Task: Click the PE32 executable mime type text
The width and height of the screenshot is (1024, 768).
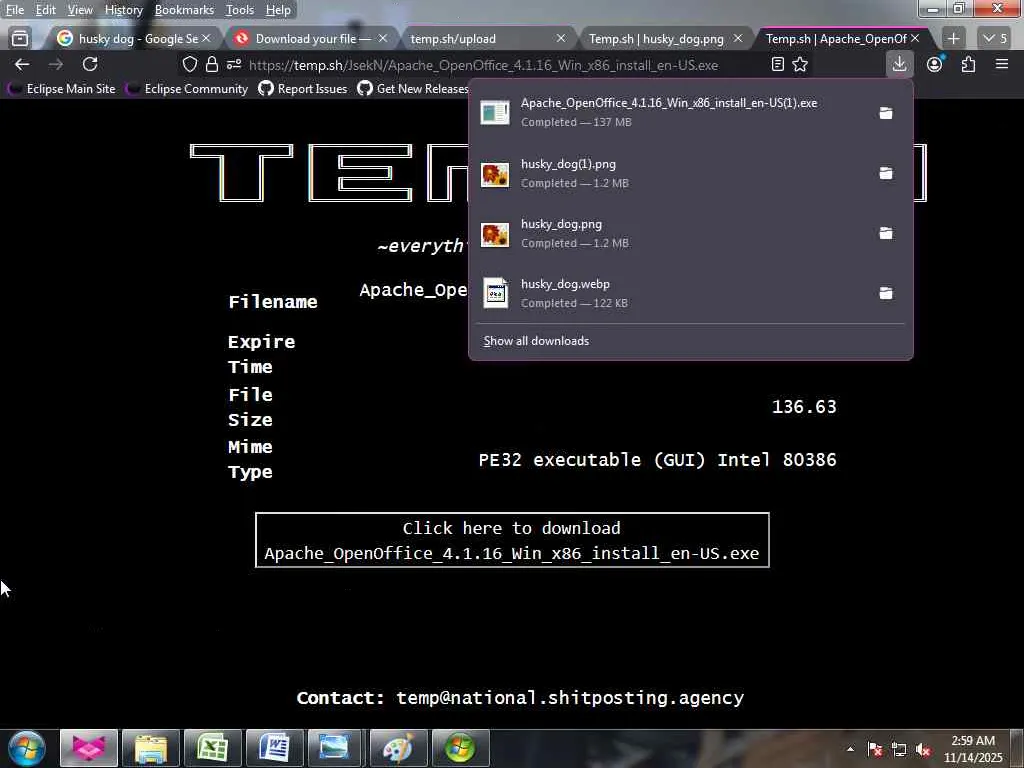Action: point(657,460)
